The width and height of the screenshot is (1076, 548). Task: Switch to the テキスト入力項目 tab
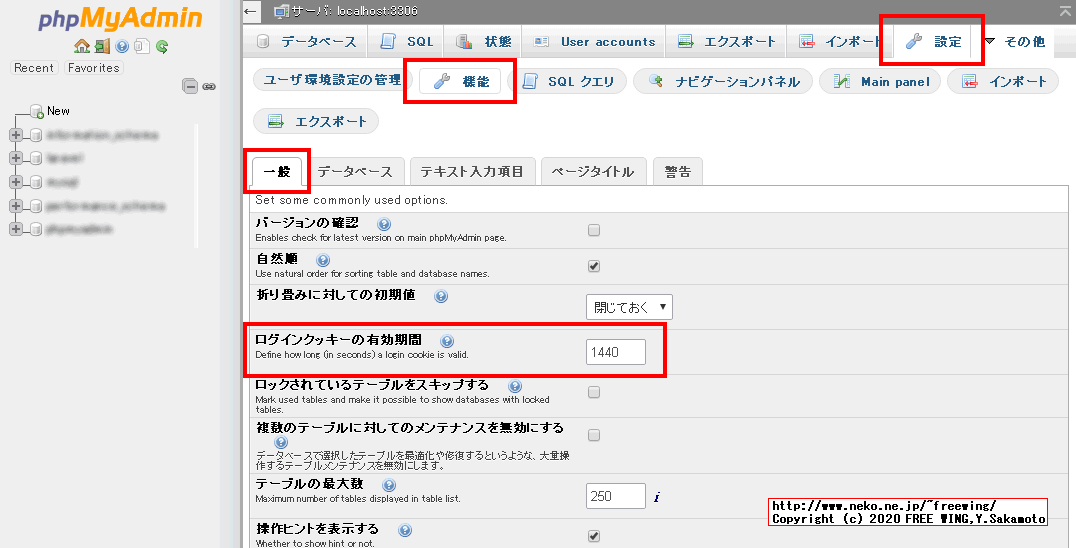pos(471,171)
